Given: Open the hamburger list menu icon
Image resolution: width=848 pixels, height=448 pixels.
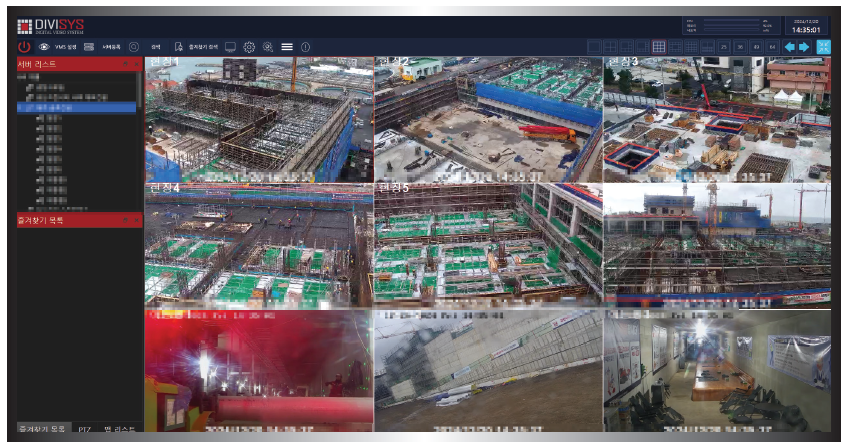Looking at the screenshot, I should pos(287,47).
